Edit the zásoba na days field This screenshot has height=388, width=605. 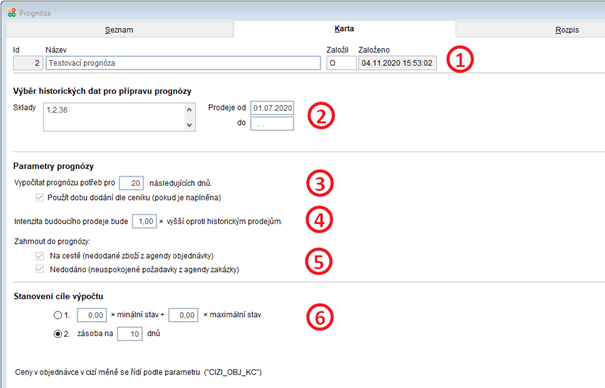tap(130, 334)
